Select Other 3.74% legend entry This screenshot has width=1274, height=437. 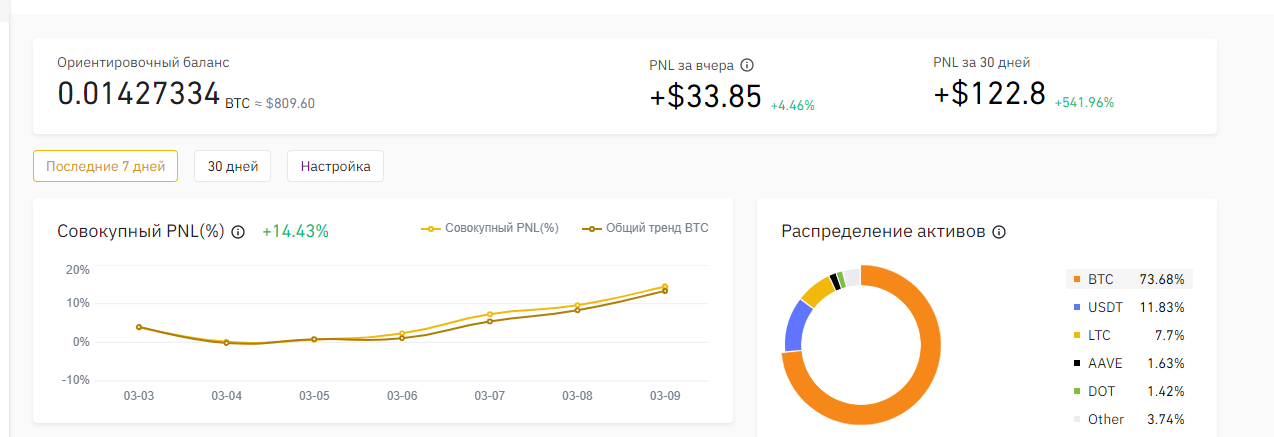1129,419
